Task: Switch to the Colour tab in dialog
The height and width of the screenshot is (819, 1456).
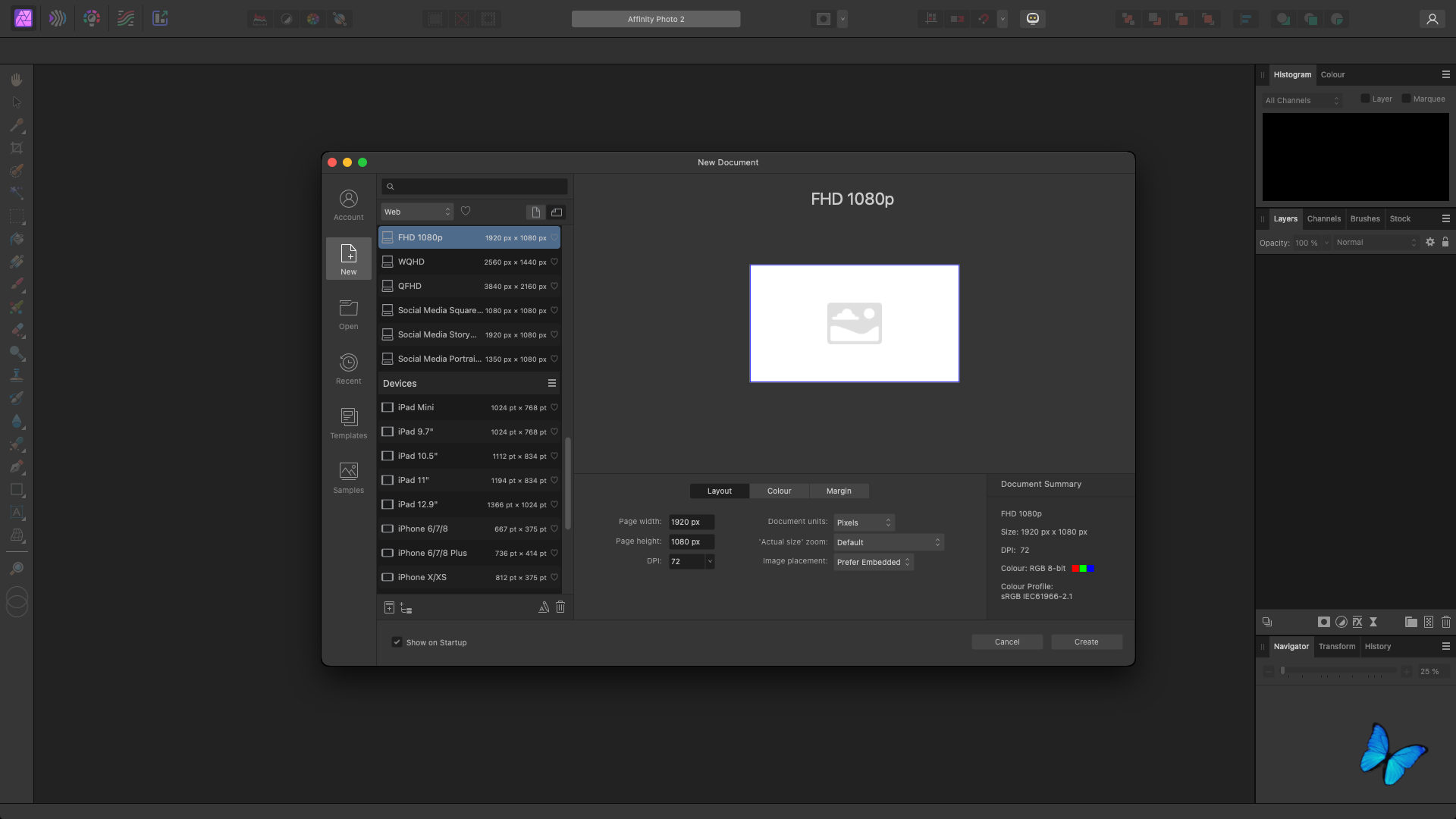Action: click(x=779, y=491)
